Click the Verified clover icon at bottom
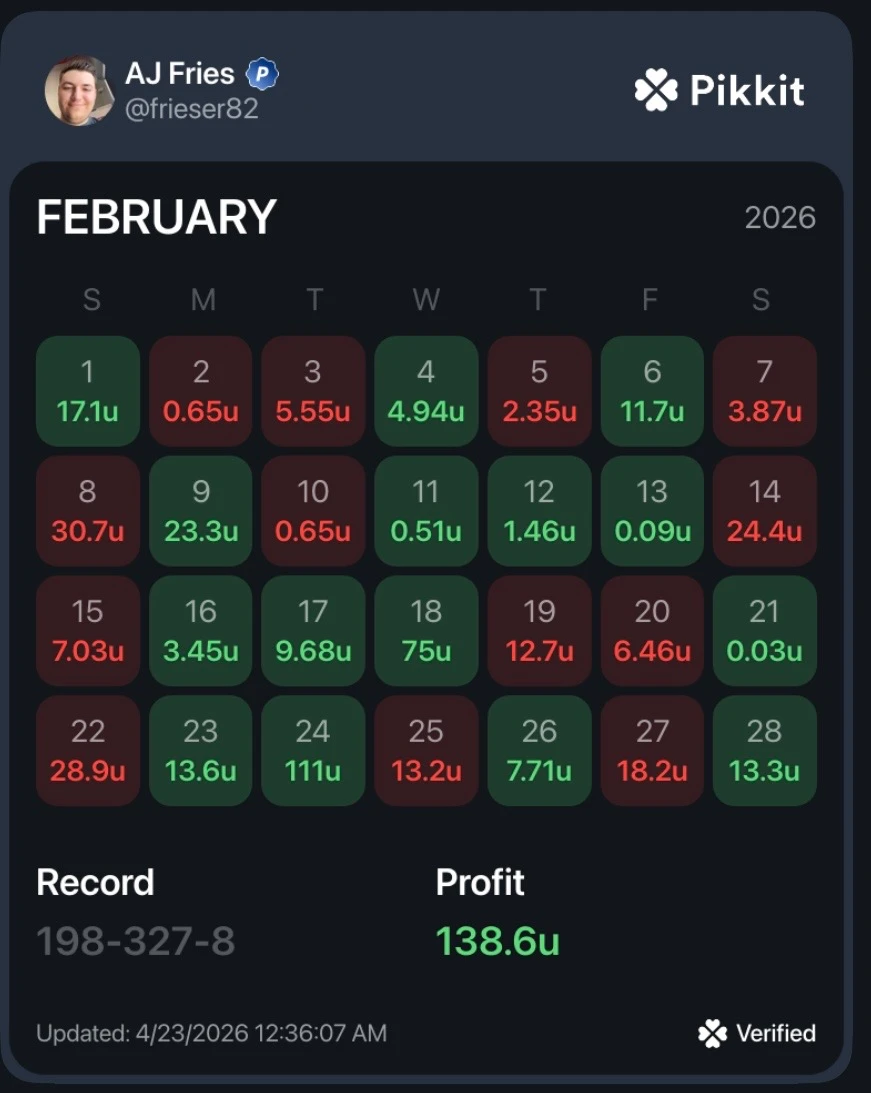This screenshot has width=871, height=1093. (x=712, y=1033)
